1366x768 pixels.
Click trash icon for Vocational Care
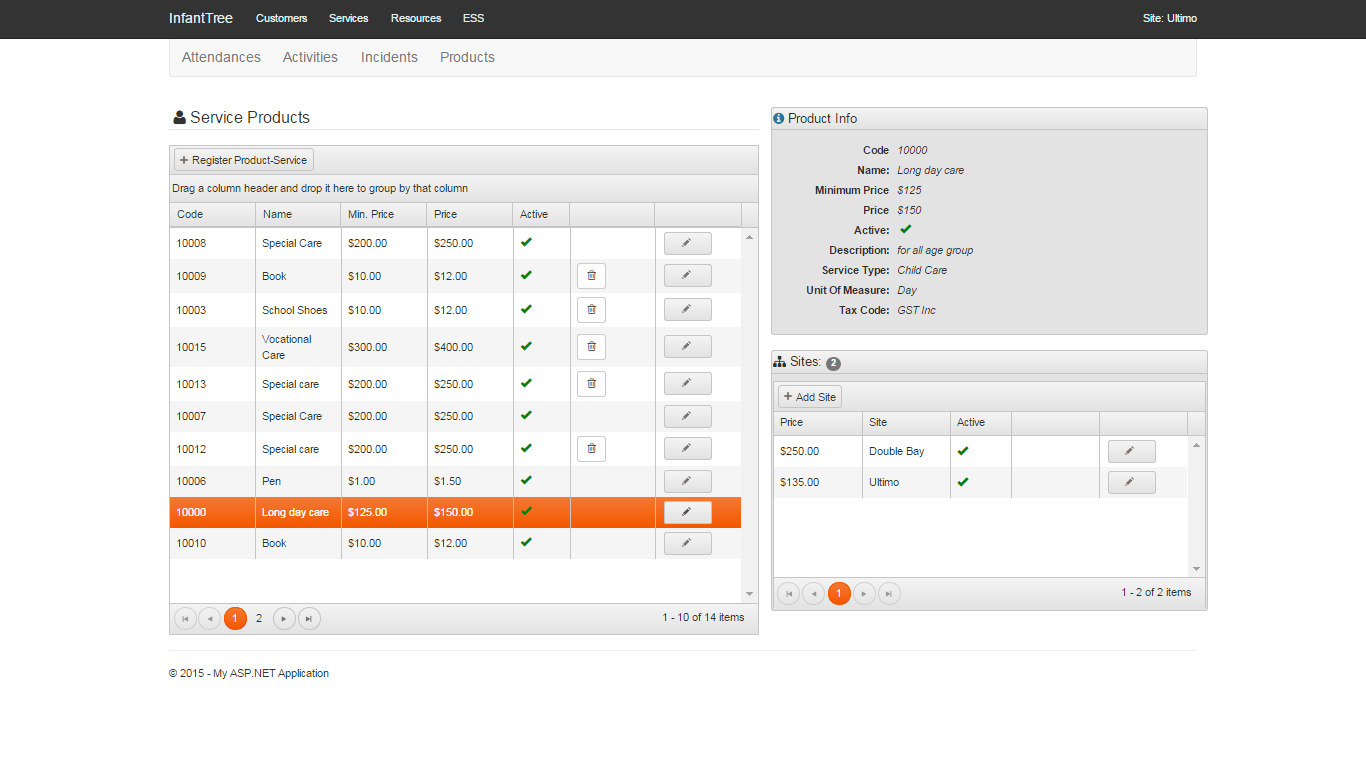coord(591,347)
